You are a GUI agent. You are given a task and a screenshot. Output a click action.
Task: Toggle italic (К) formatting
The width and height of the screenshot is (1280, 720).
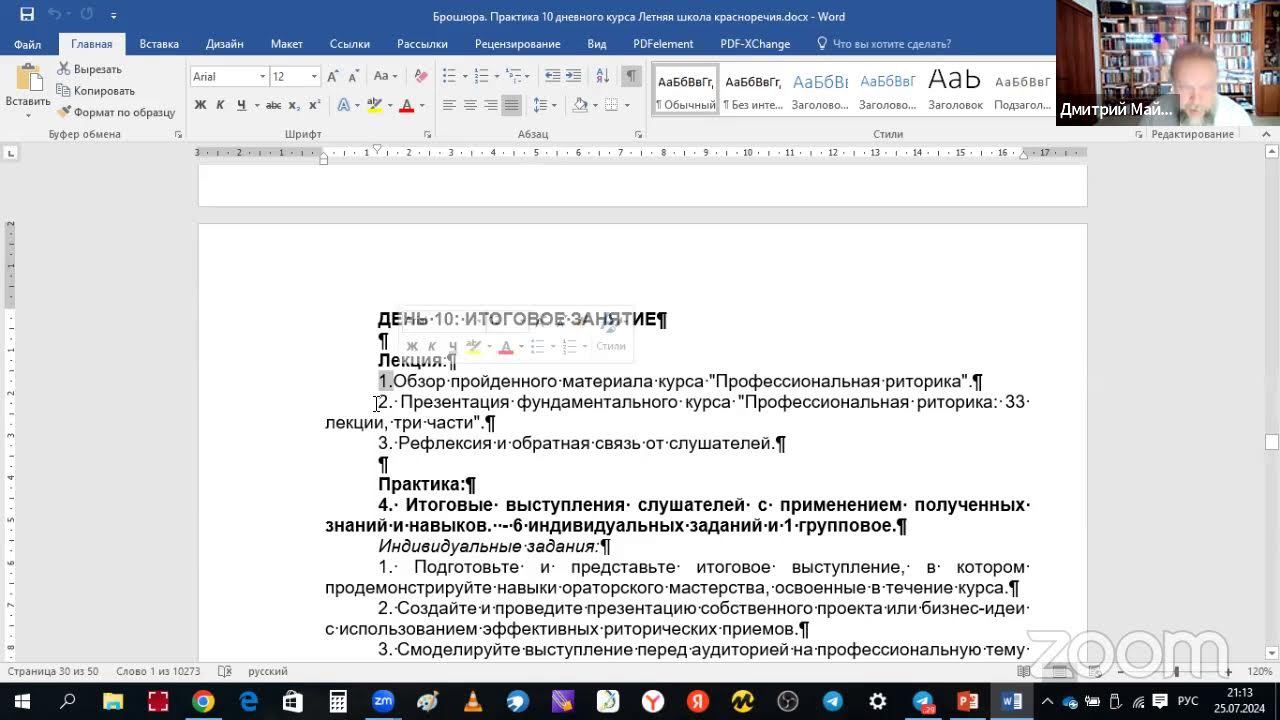point(221,105)
